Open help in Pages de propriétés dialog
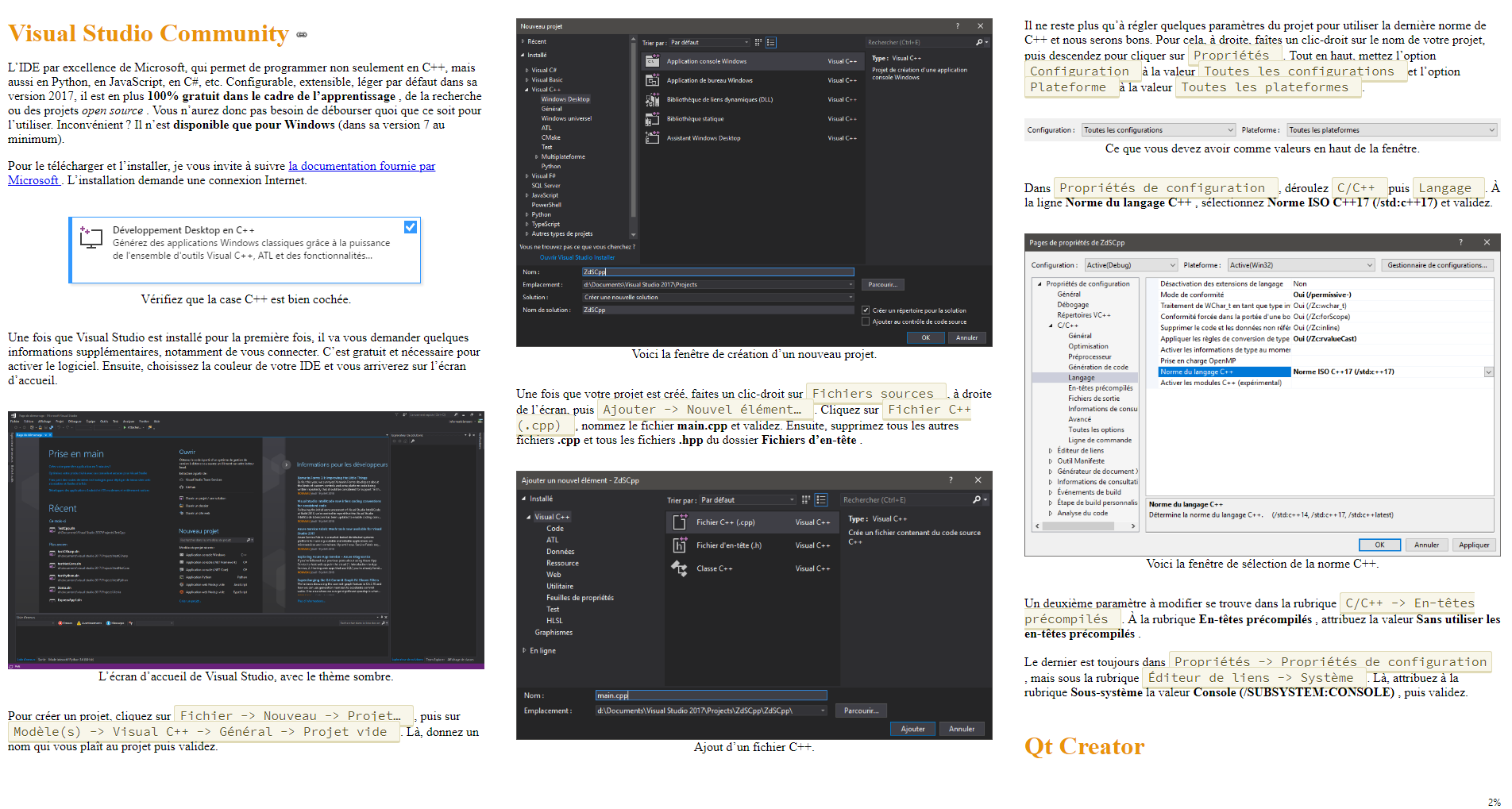This screenshot has height=809, width=1512. coord(1460,242)
